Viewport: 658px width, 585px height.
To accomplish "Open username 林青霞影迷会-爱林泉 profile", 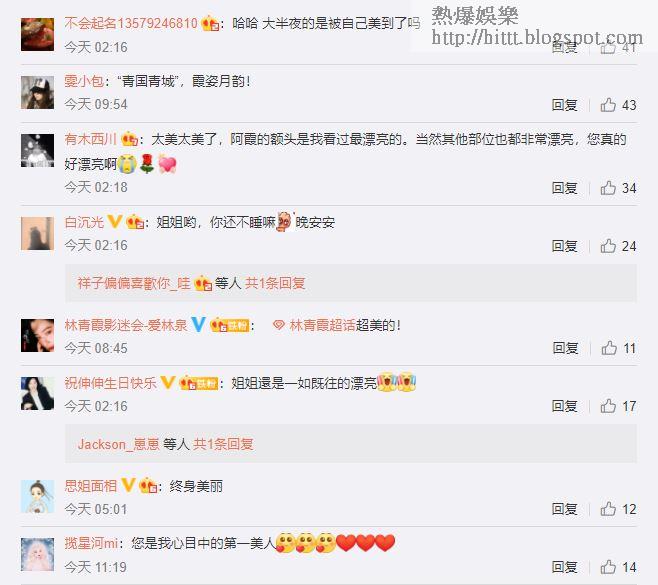I will (126, 325).
